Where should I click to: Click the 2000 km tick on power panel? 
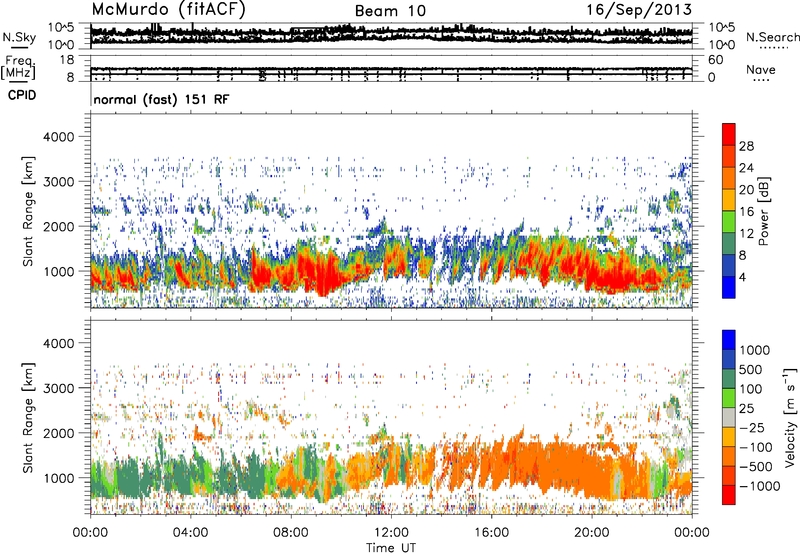click(58, 226)
